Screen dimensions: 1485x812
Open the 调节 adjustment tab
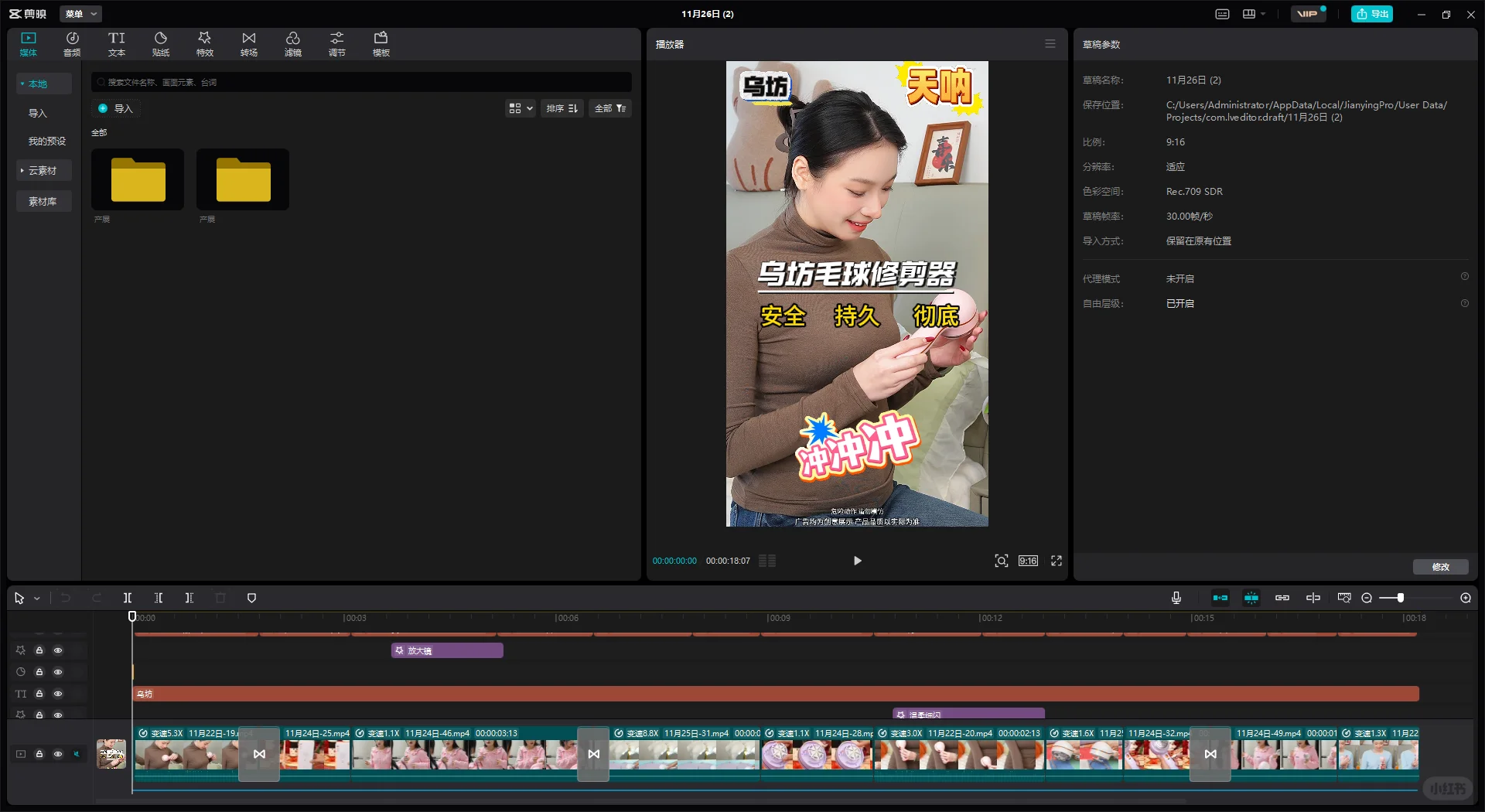[x=337, y=44]
